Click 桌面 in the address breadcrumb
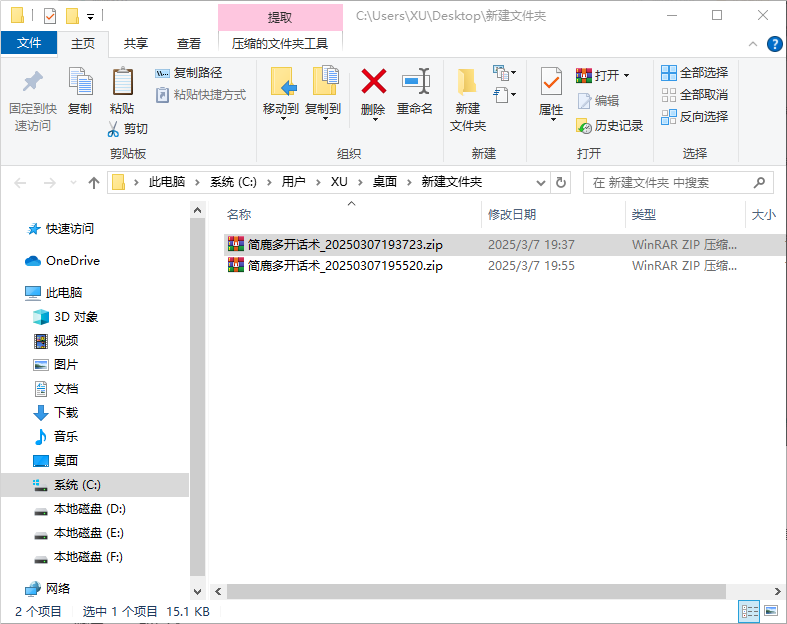Screen dimensions: 787x624 point(385,182)
